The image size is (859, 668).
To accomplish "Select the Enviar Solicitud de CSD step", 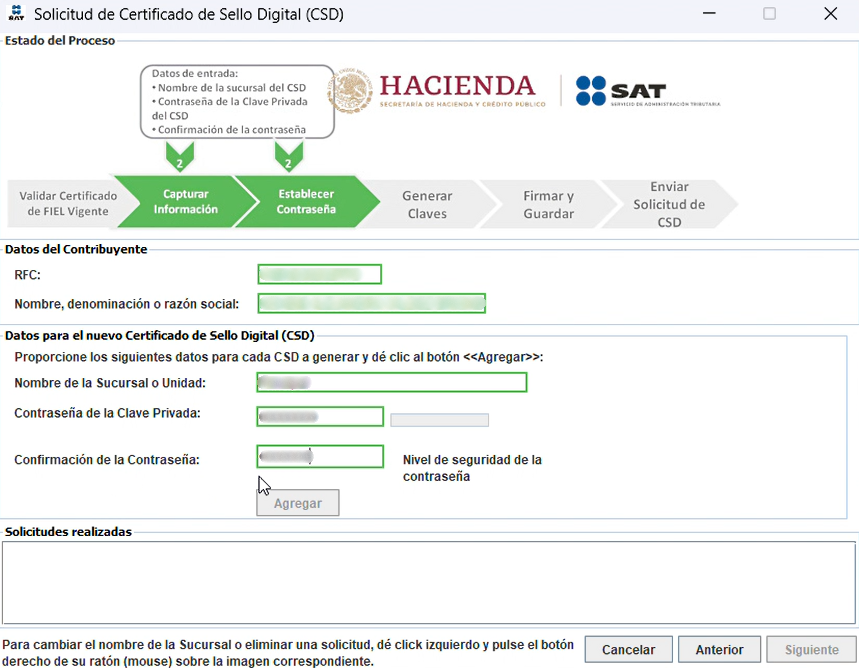I will point(668,204).
